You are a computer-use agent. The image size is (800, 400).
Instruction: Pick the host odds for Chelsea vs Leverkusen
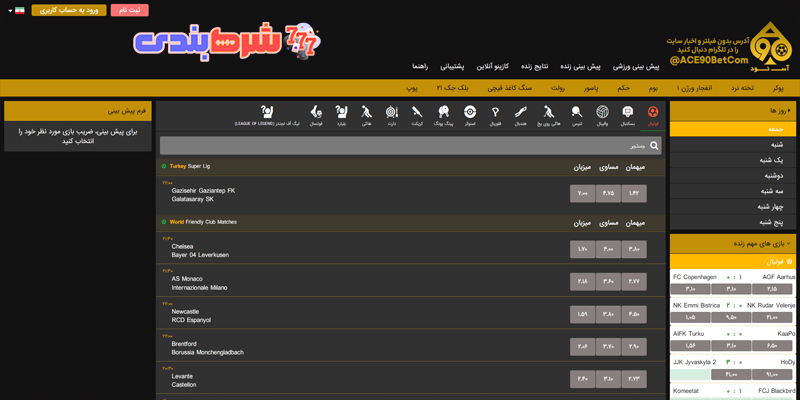pos(582,249)
